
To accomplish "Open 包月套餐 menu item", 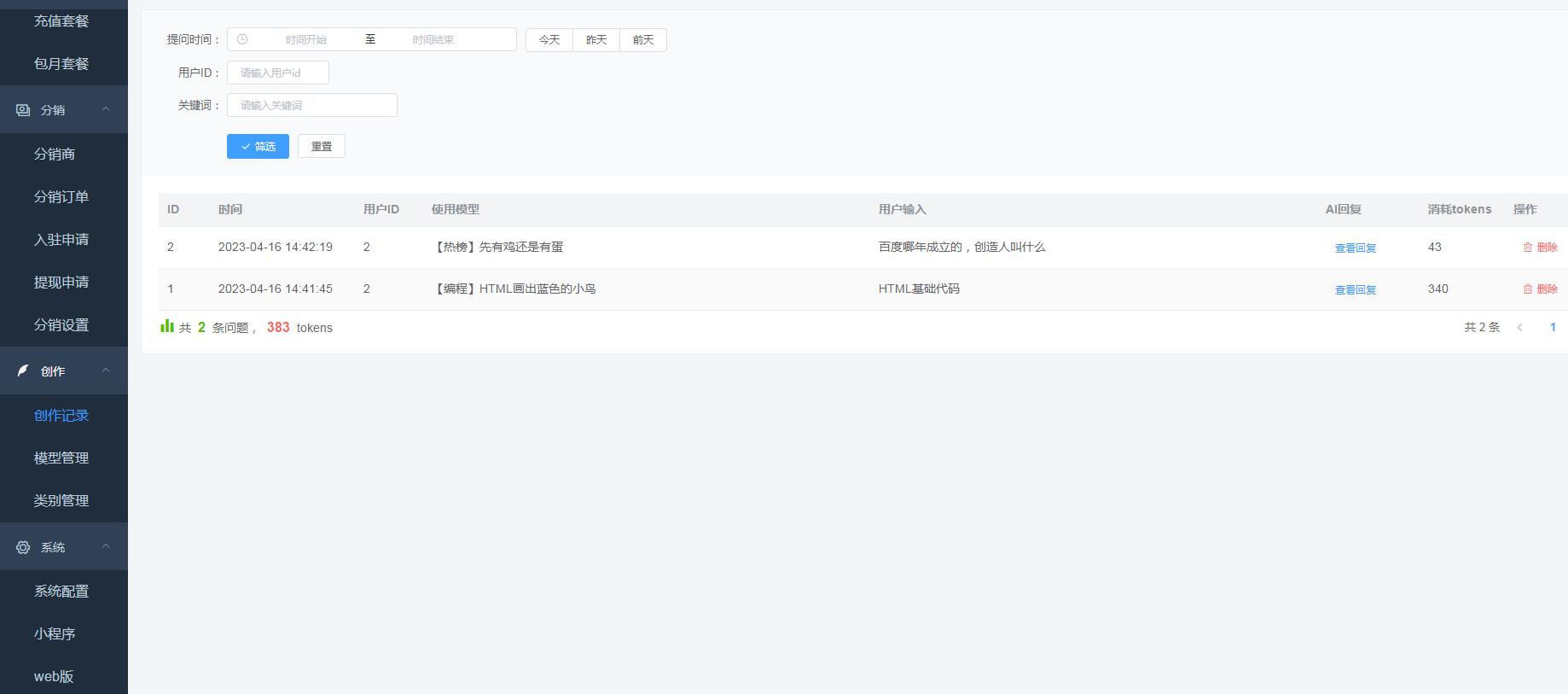I will click(x=61, y=63).
